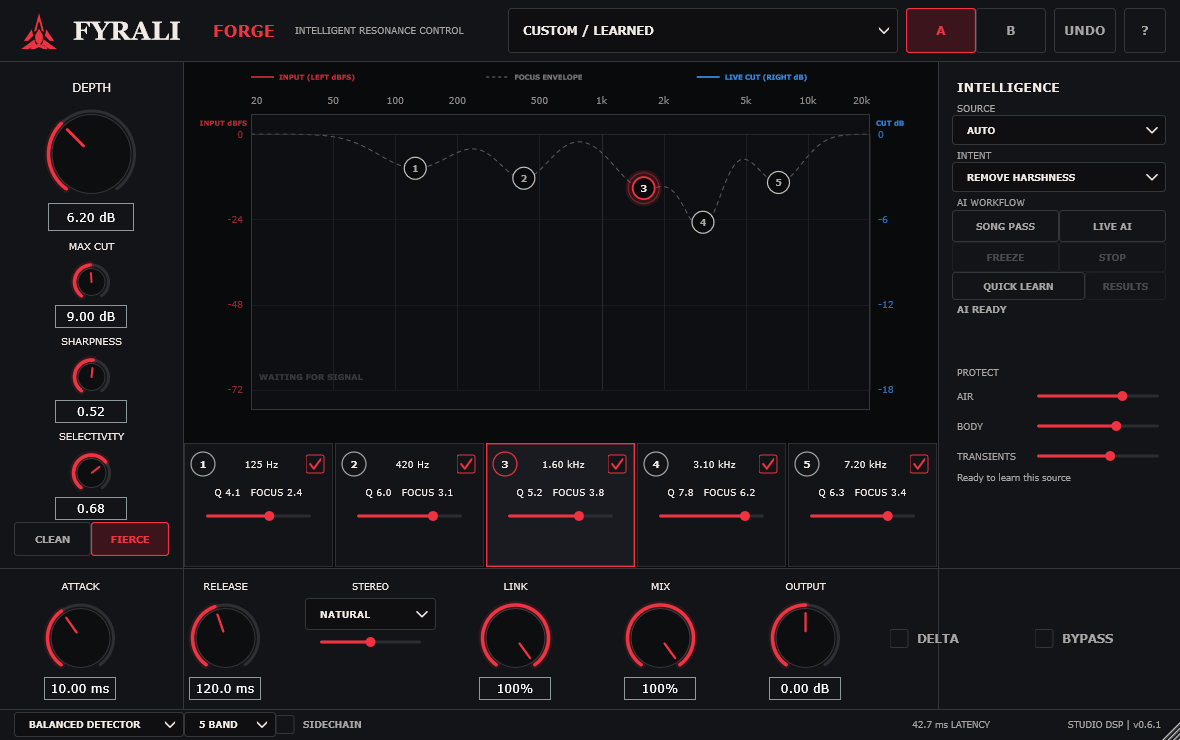Switch to Fierce mode
This screenshot has height=740, width=1180.
(130, 539)
